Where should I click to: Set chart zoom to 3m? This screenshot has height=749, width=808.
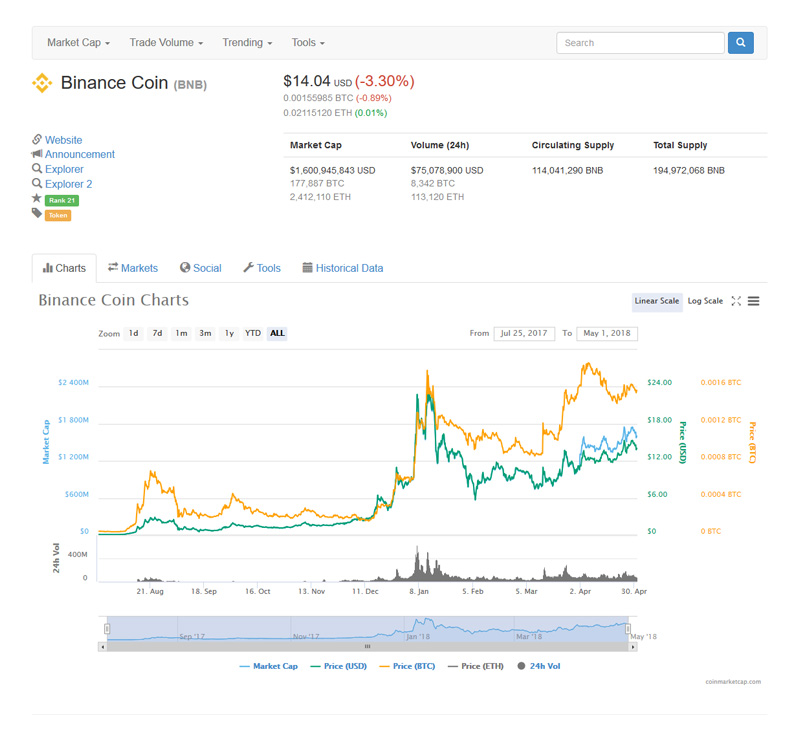[x=205, y=333]
